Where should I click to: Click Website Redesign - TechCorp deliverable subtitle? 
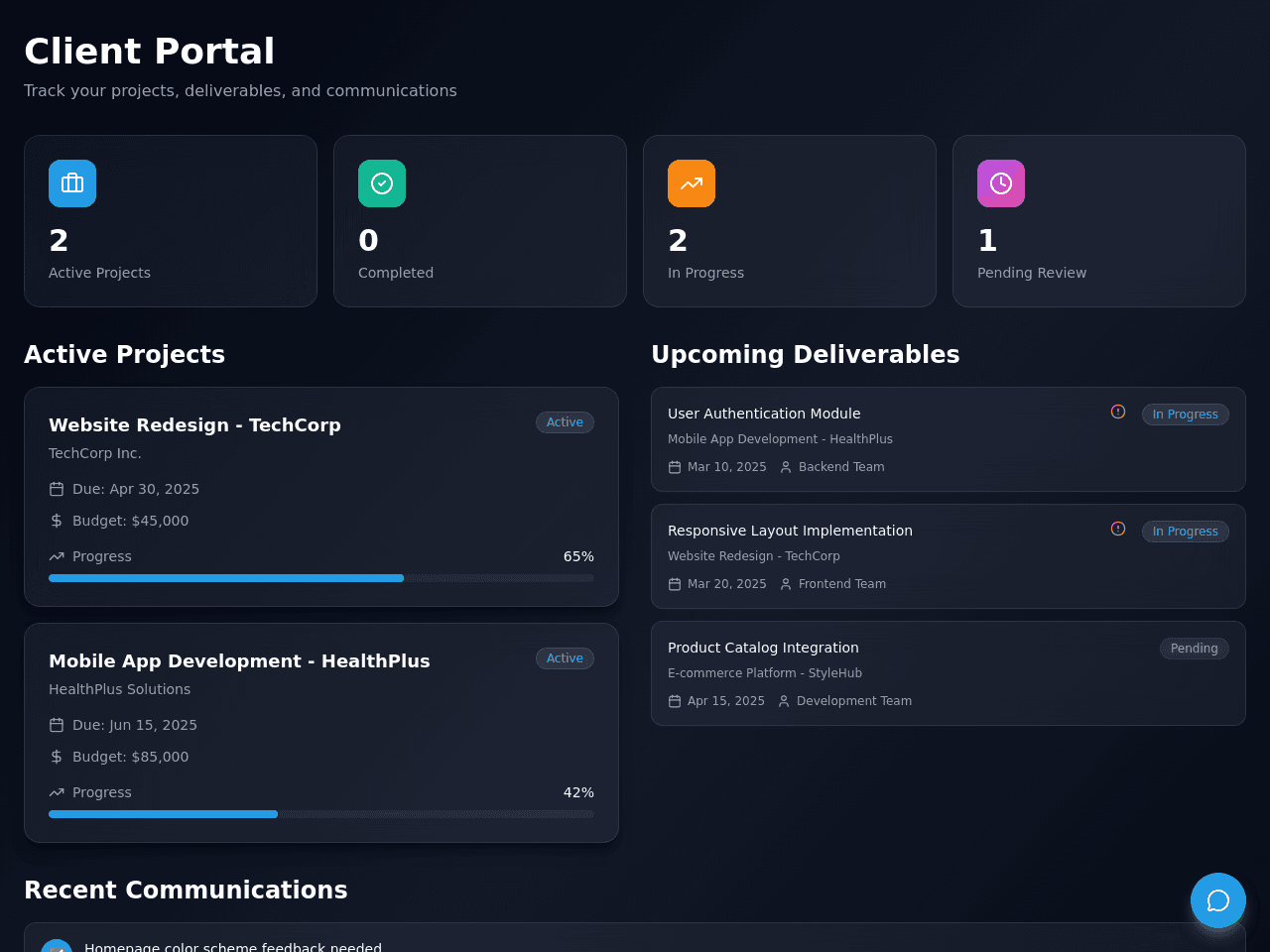pyautogui.click(x=754, y=556)
